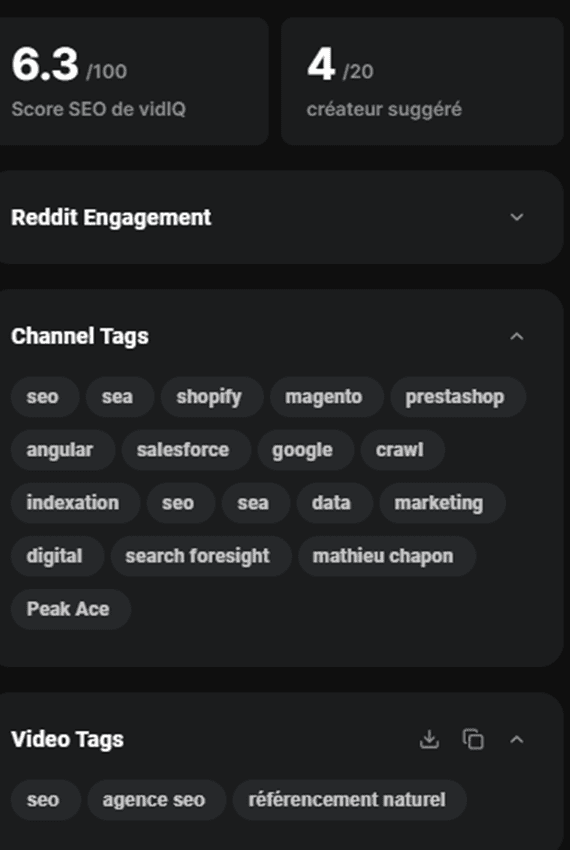Download the video tags list

click(x=429, y=739)
